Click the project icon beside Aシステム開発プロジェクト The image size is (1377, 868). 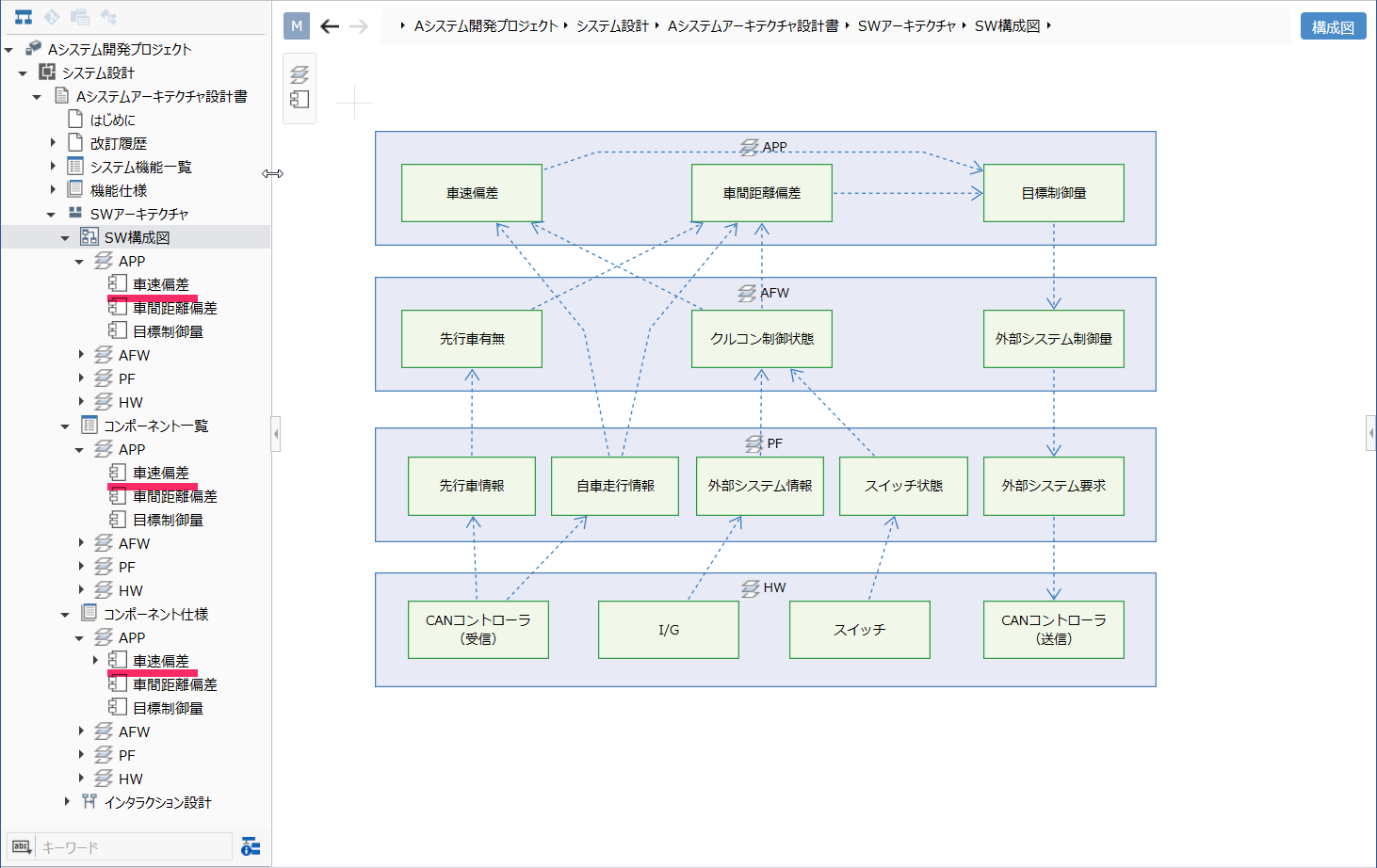tap(33, 48)
